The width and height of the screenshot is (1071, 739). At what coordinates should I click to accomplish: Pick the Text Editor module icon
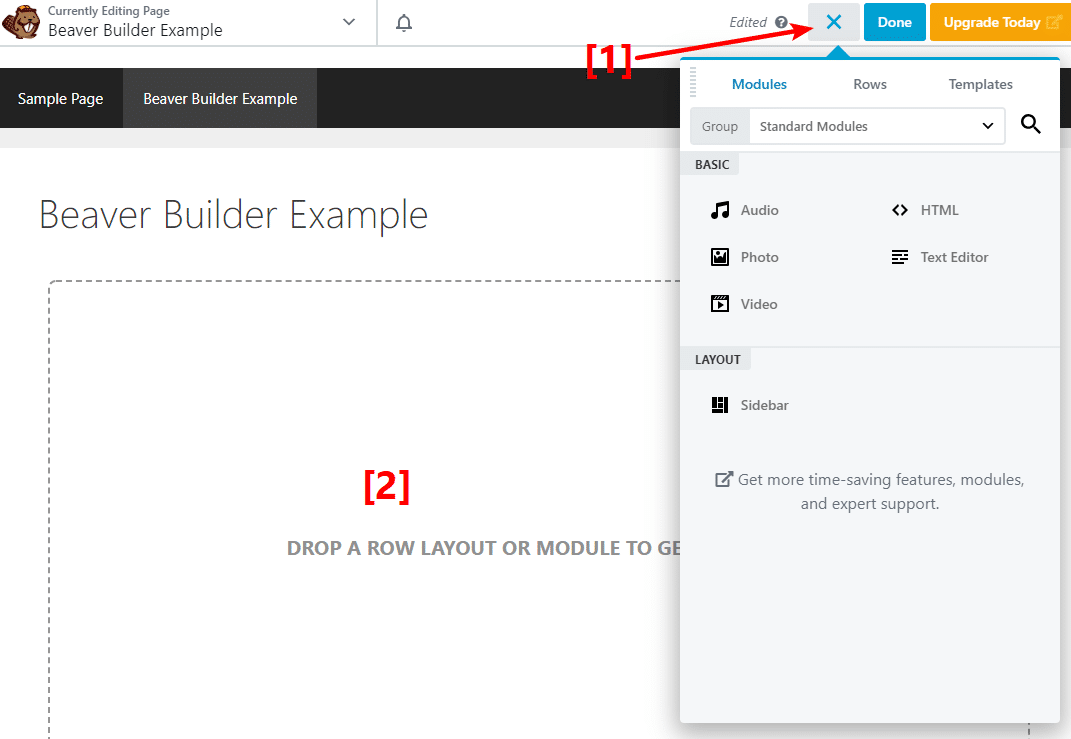[900, 257]
